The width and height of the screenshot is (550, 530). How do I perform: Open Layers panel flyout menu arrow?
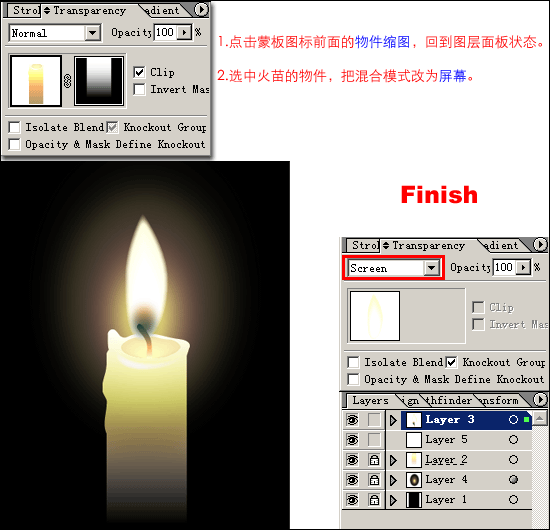(x=540, y=400)
